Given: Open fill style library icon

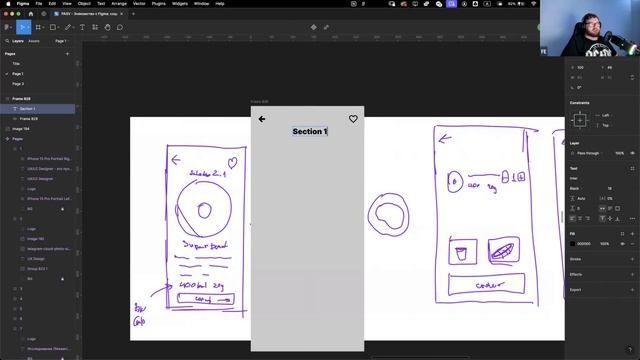Looking at the screenshot, I should pyautogui.click(x=622, y=234).
